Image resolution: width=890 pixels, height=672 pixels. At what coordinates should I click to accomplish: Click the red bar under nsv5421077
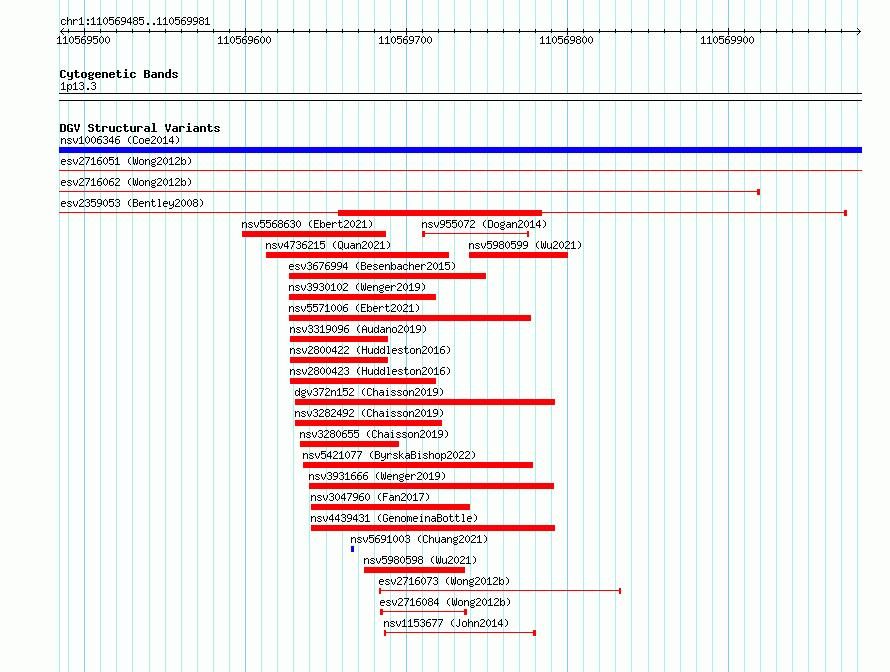click(418, 465)
